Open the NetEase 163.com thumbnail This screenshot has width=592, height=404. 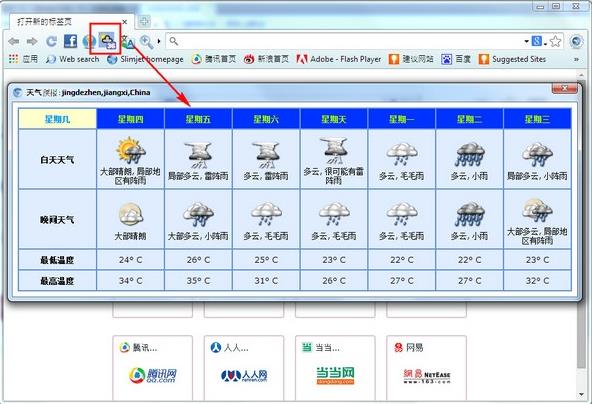point(426,368)
